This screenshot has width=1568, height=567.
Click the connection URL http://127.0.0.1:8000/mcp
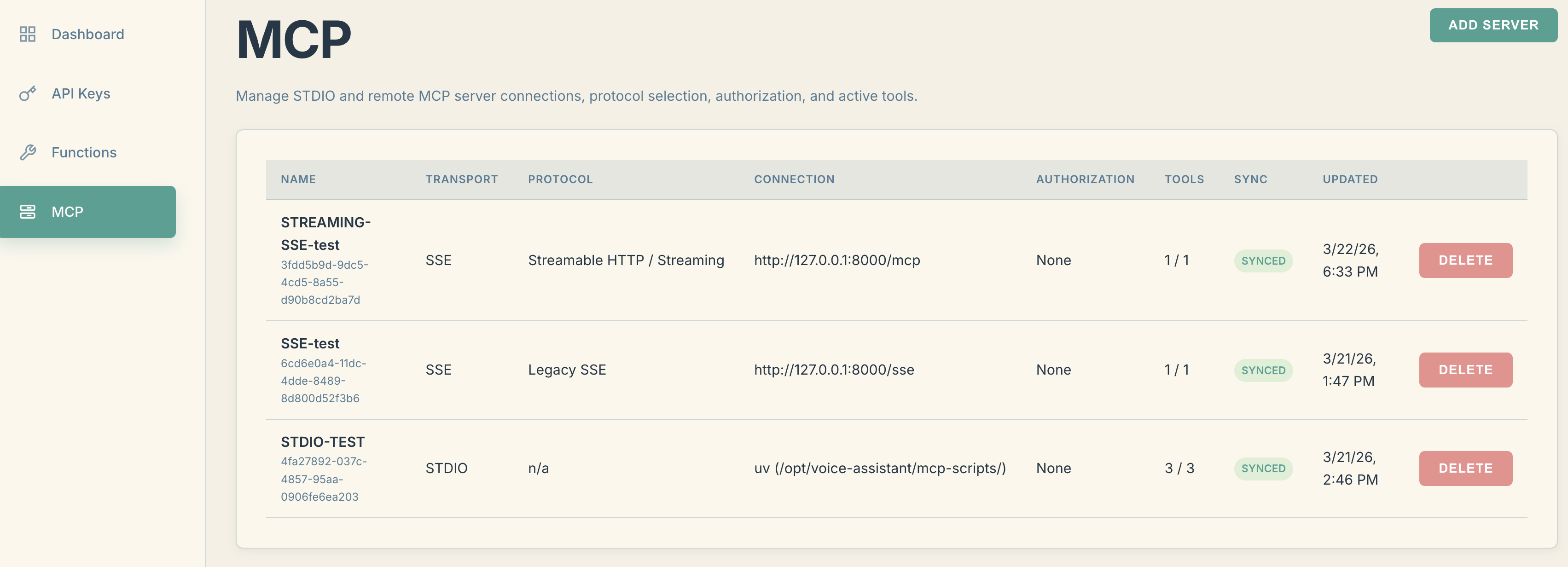(x=837, y=260)
